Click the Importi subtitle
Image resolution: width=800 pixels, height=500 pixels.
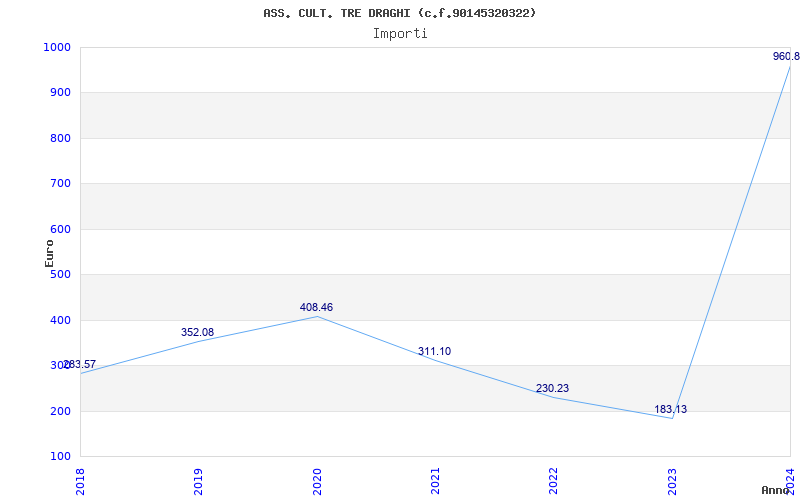pos(400,34)
